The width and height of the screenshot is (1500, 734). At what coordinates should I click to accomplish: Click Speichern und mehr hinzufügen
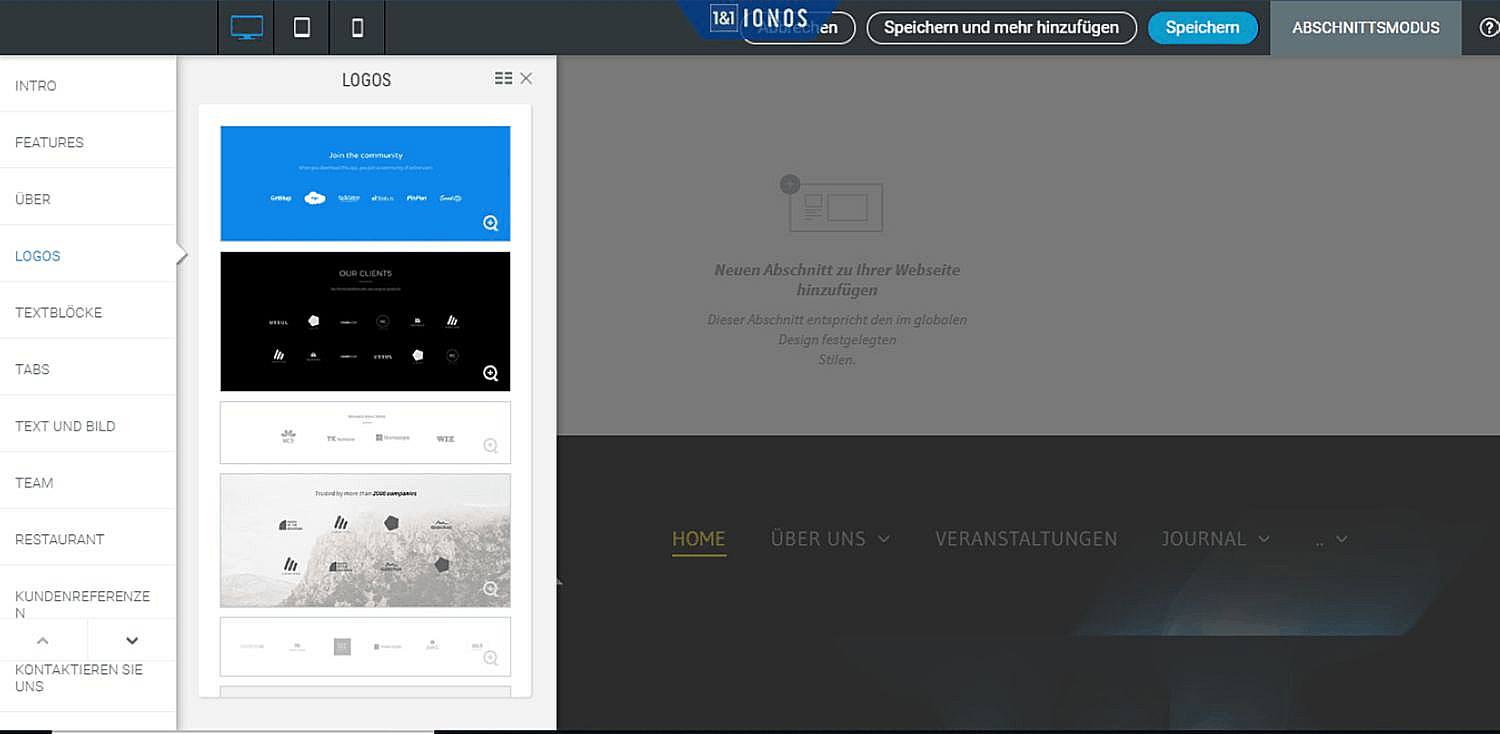[x=1001, y=28]
